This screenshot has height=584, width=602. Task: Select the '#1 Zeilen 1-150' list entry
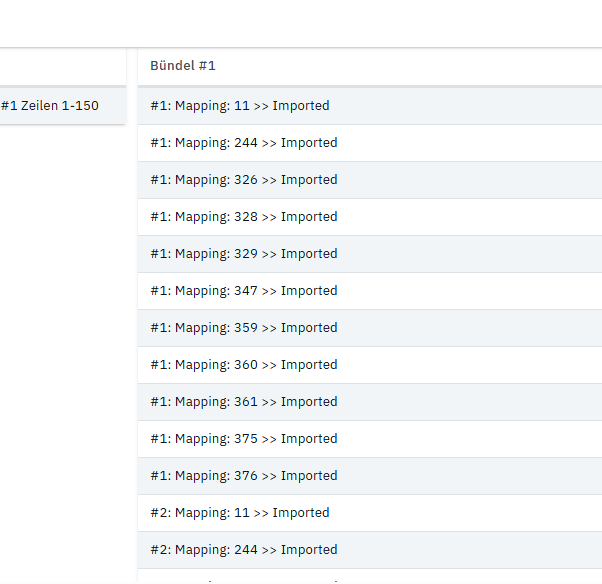50,105
